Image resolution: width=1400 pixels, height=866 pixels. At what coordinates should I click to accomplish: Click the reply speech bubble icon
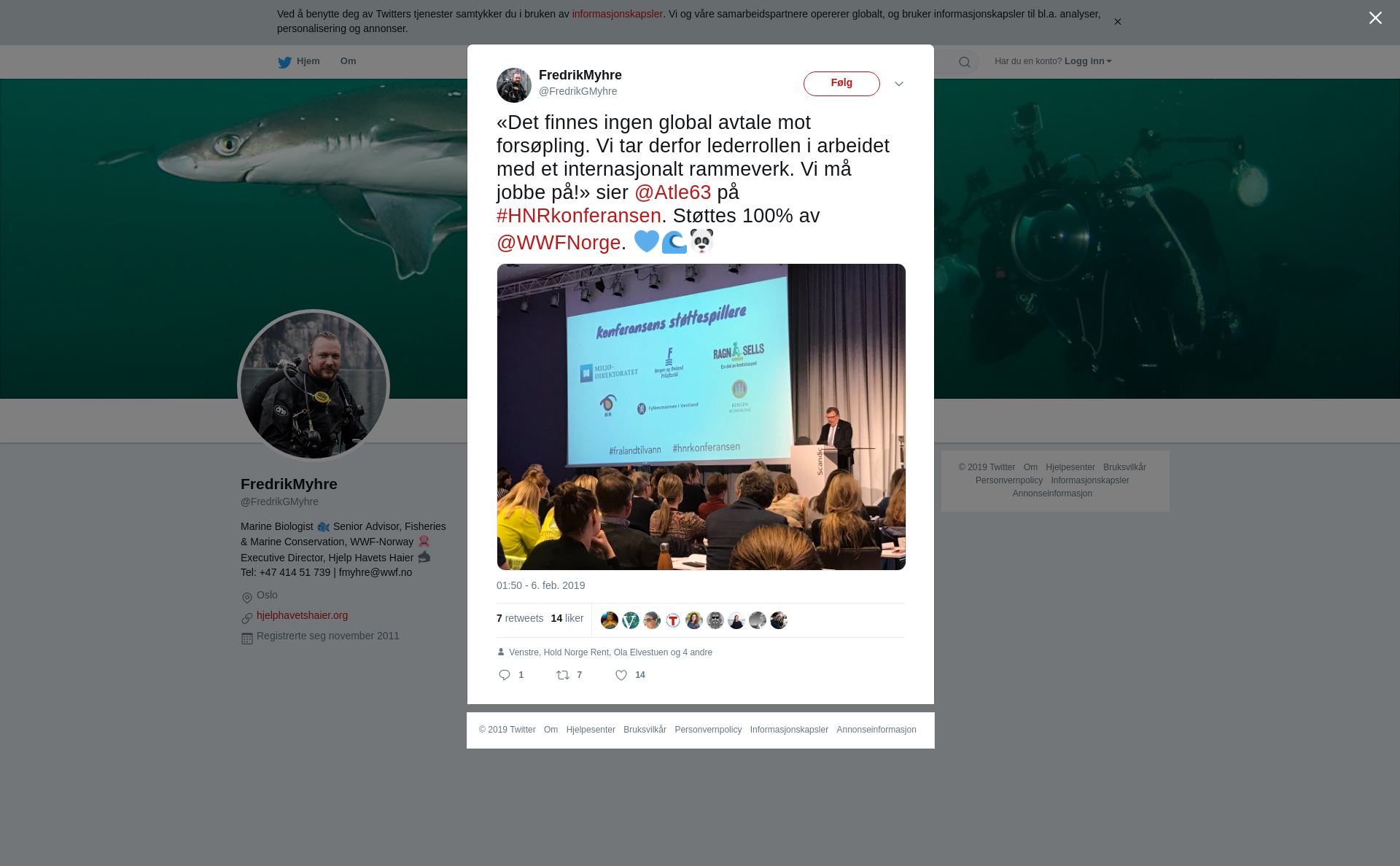pyautogui.click(x=505, y=675)
